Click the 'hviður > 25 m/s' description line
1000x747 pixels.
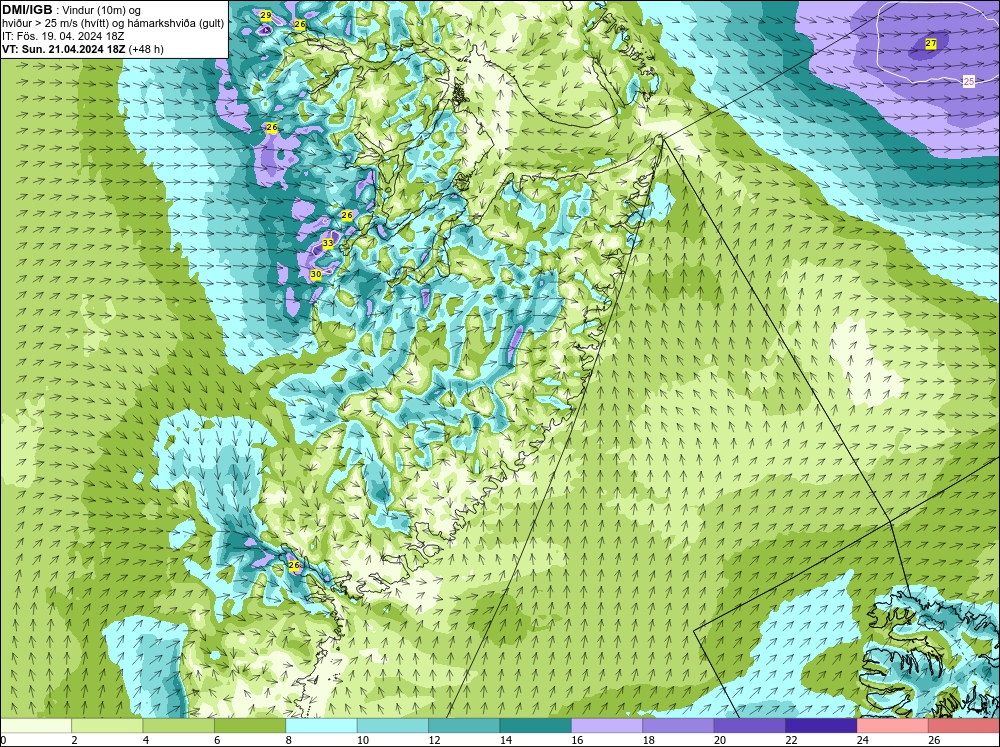[x=113, y=23]
